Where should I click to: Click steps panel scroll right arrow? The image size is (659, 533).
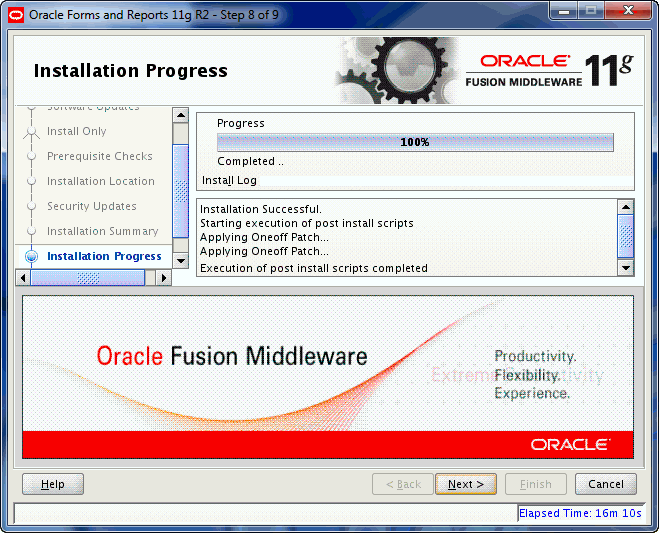coord(164,278)
